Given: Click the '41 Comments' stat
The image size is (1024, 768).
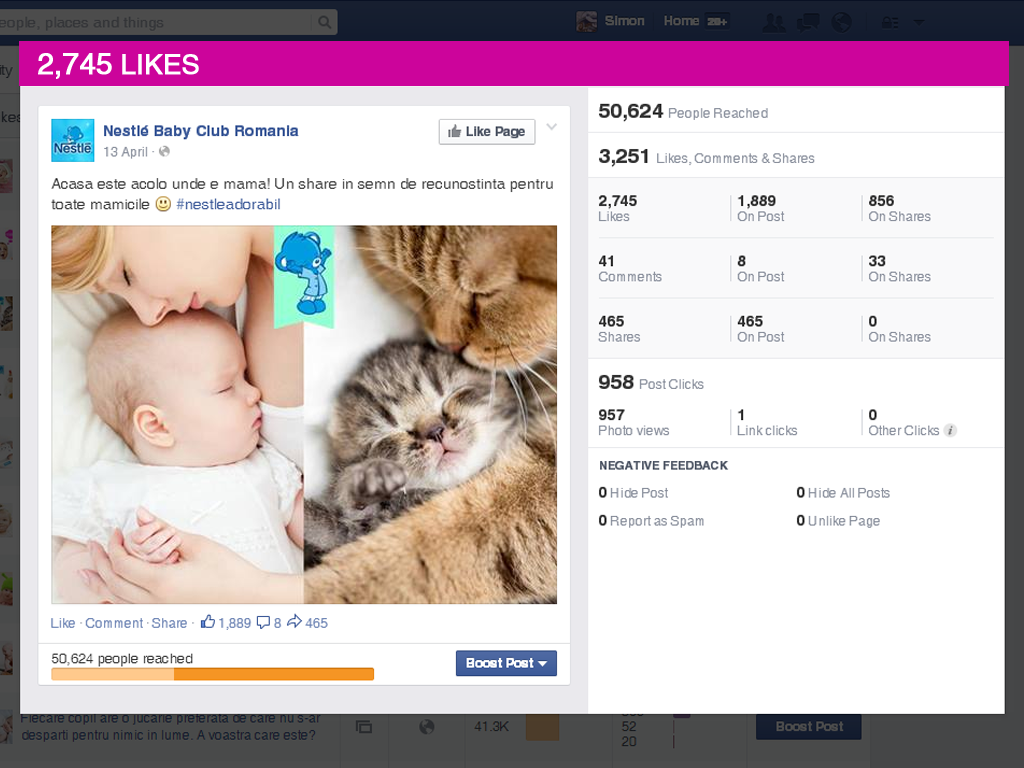Looking at the screenshot, I should point(630,268).
